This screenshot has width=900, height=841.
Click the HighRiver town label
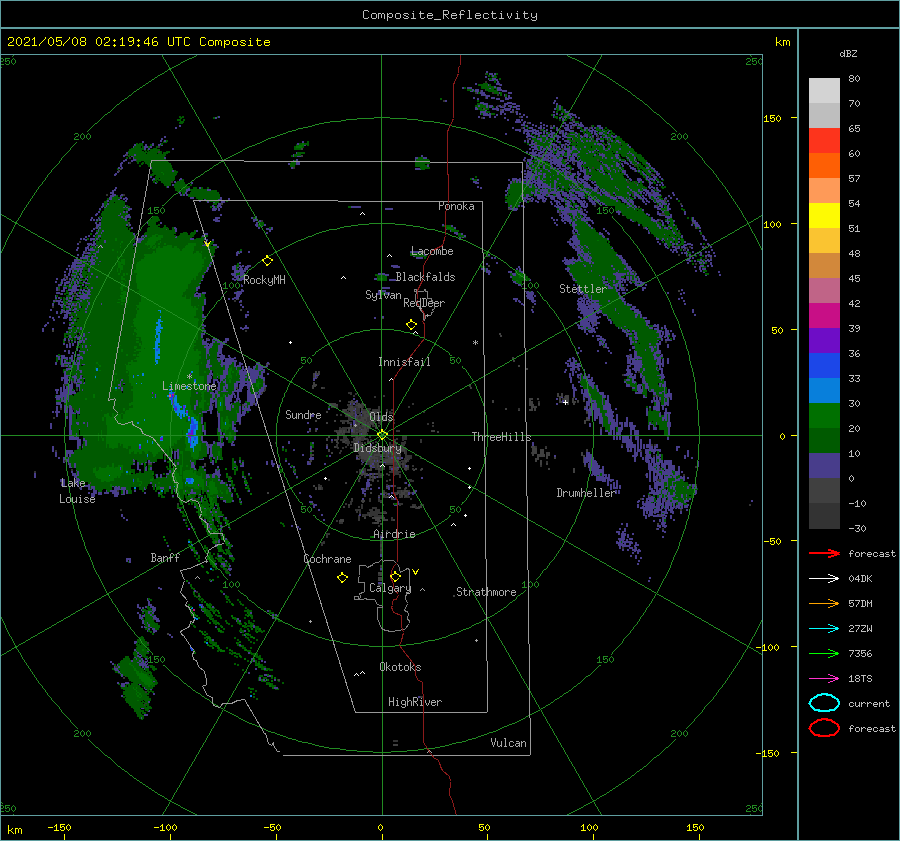415,702
